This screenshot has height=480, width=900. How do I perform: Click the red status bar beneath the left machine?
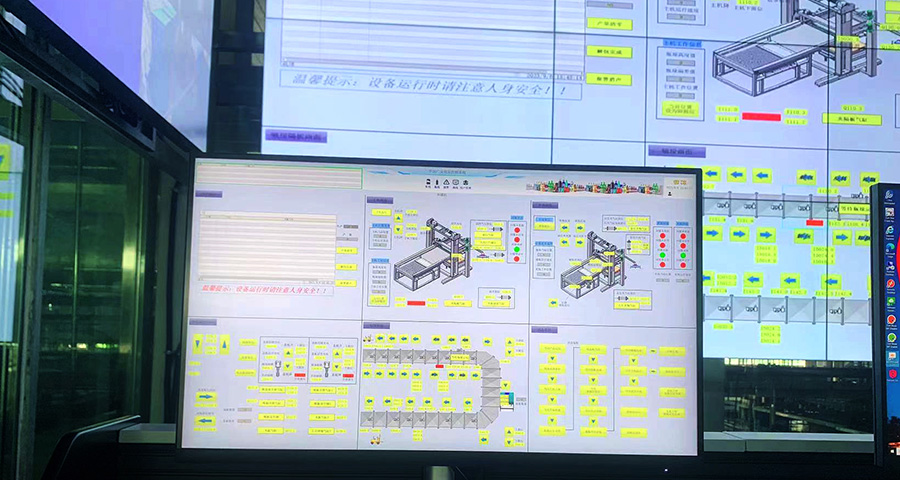(x=416, y=302)
